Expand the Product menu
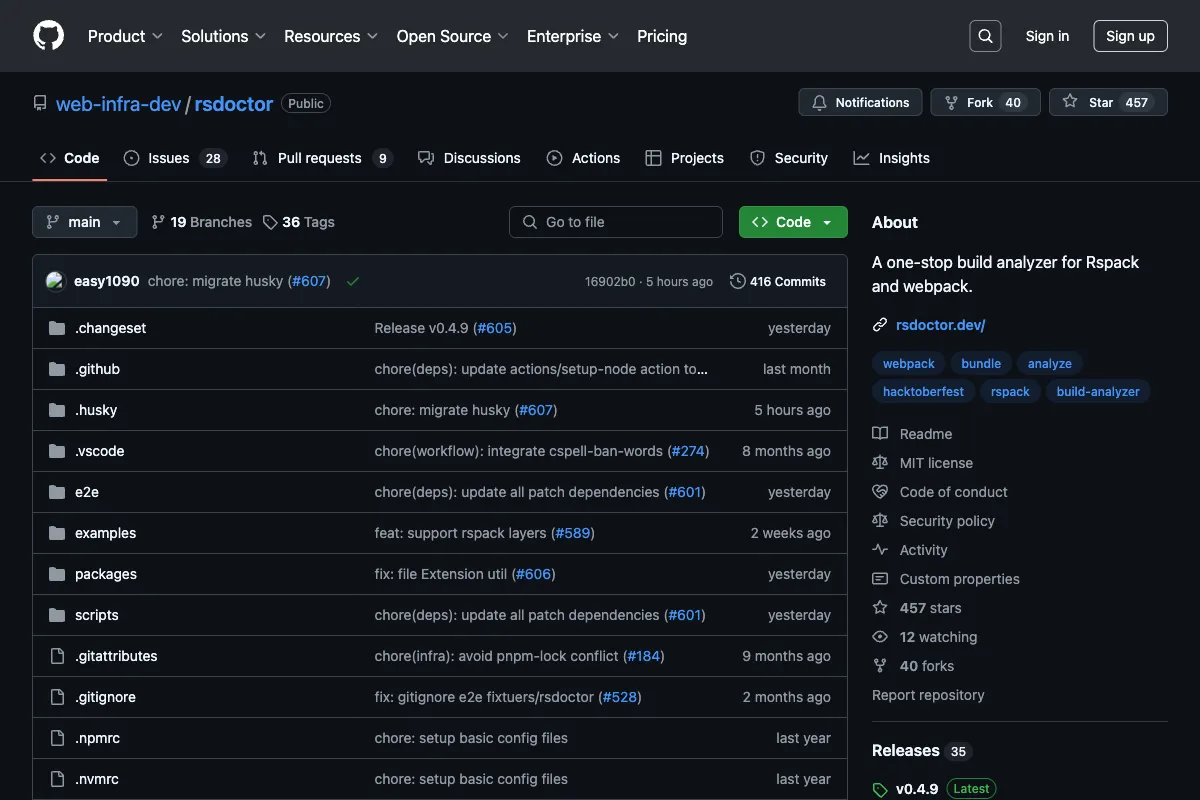 (x=125, y=36)
